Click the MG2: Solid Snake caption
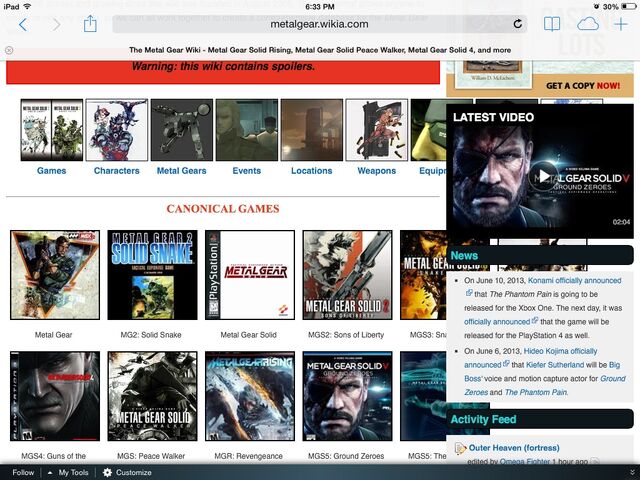The height and width of the screenshot is (480, 640). [x=151, y=335]
